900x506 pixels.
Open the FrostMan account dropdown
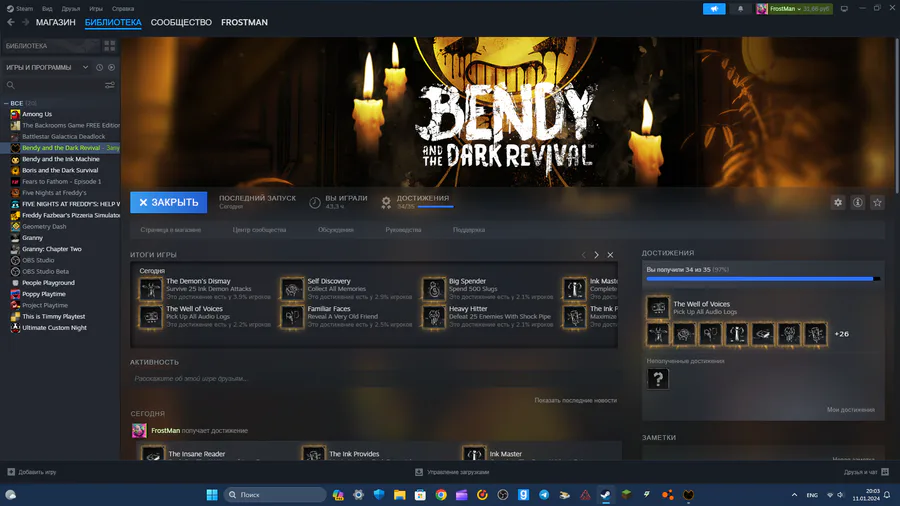click(794, 9)
